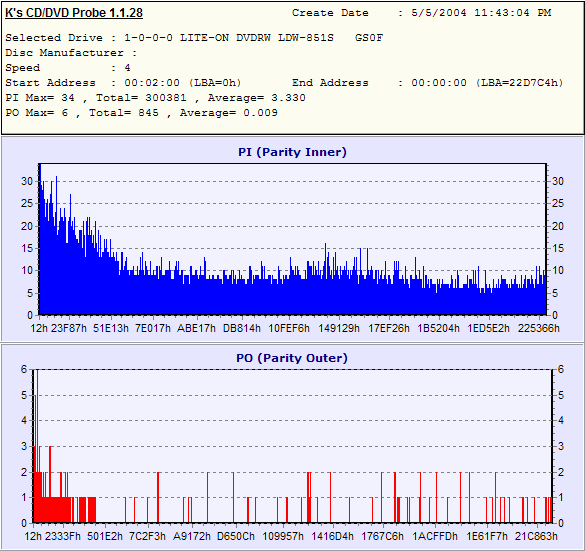Click the 21C863h label on the PO x-axis
585x551 pixels.
pyautogui.click(x=536, y=536)
